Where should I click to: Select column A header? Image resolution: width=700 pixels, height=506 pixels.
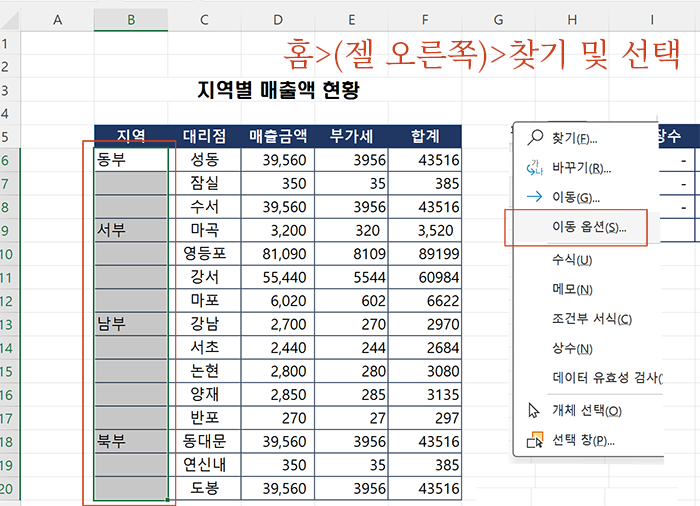(x=57, y=20)
